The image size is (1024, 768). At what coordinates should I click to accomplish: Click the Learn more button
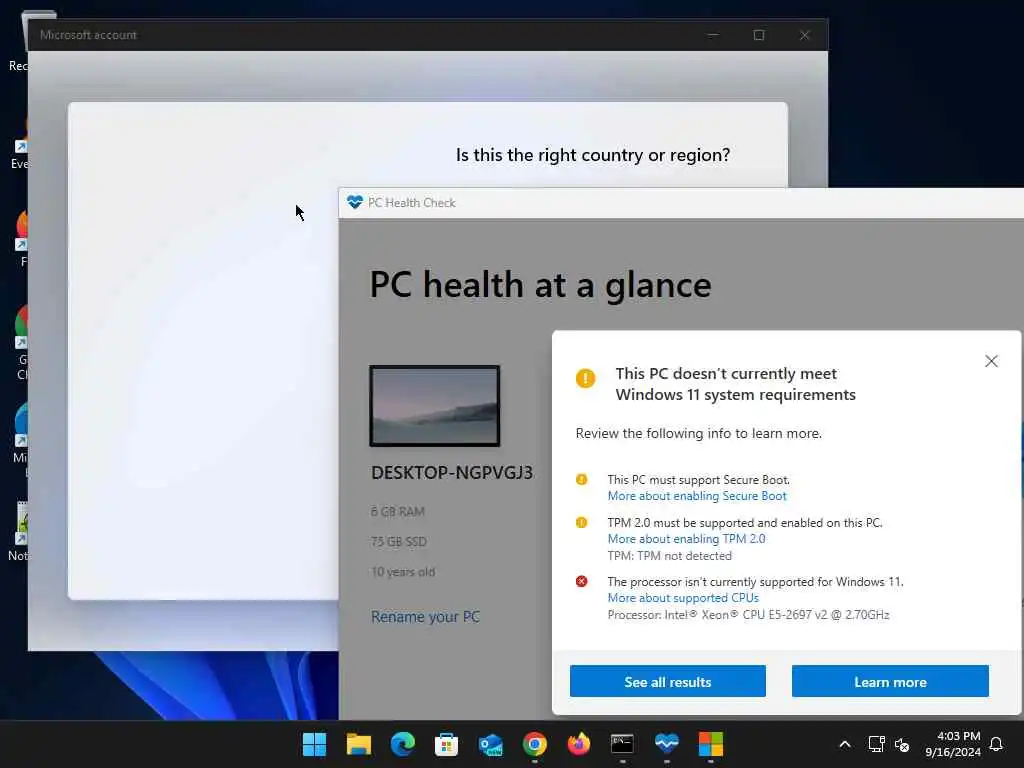click(x=890, y=682)
